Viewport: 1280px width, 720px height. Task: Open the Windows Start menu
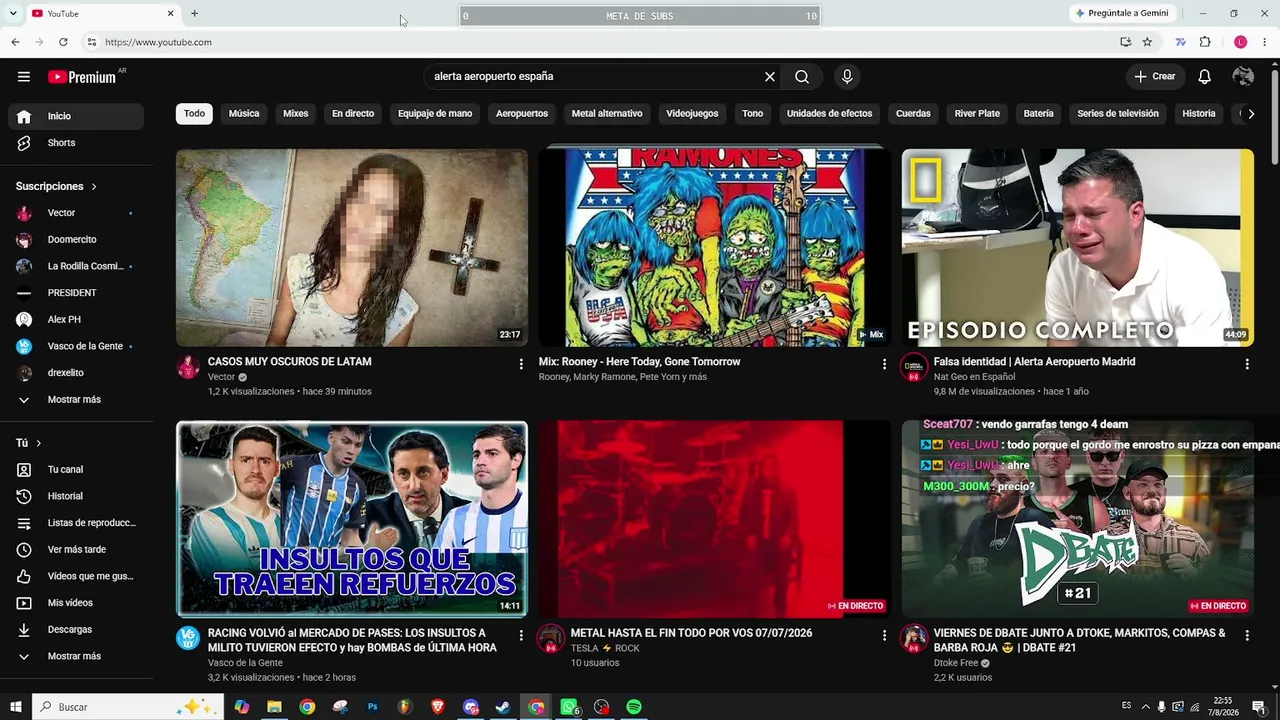click(x=15, y=707)
